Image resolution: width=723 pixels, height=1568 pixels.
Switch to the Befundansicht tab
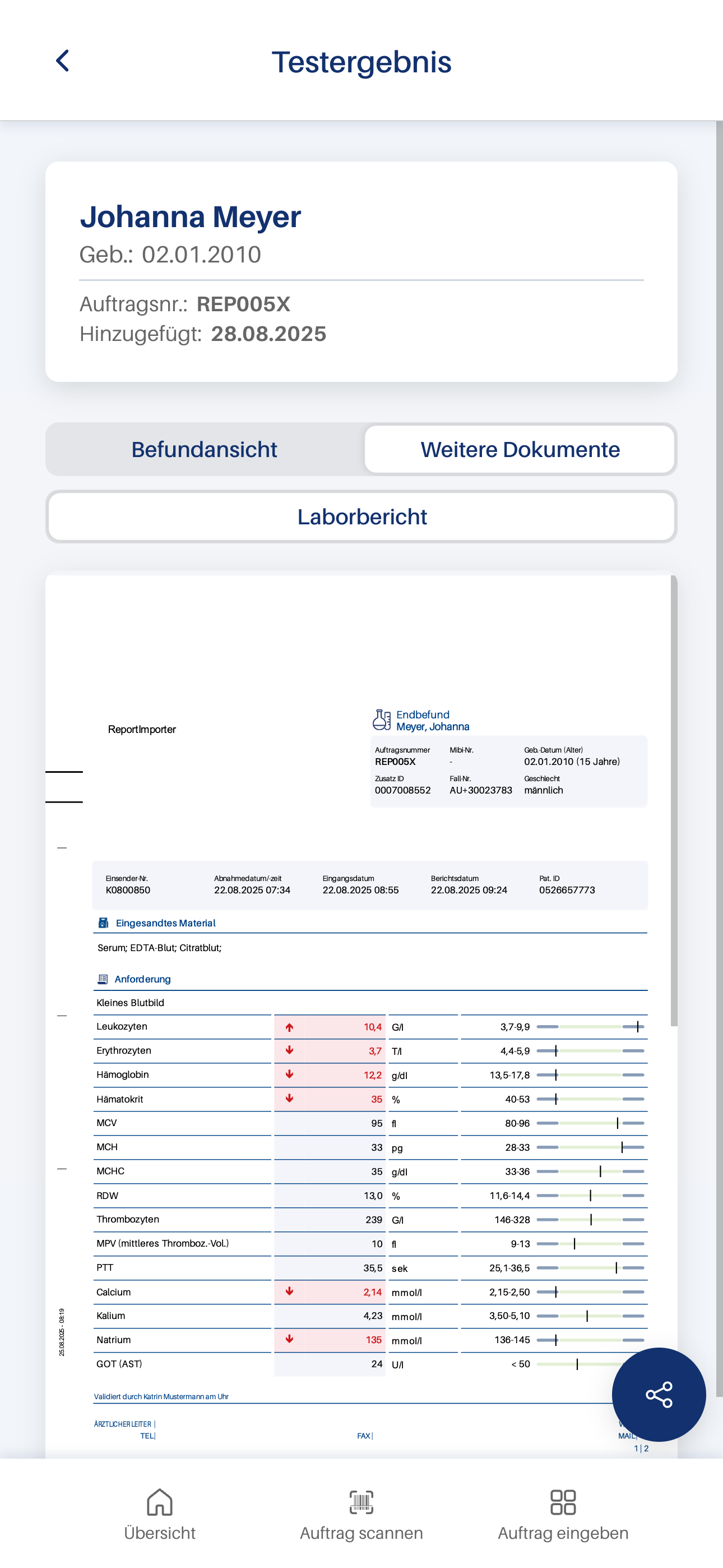205,449
